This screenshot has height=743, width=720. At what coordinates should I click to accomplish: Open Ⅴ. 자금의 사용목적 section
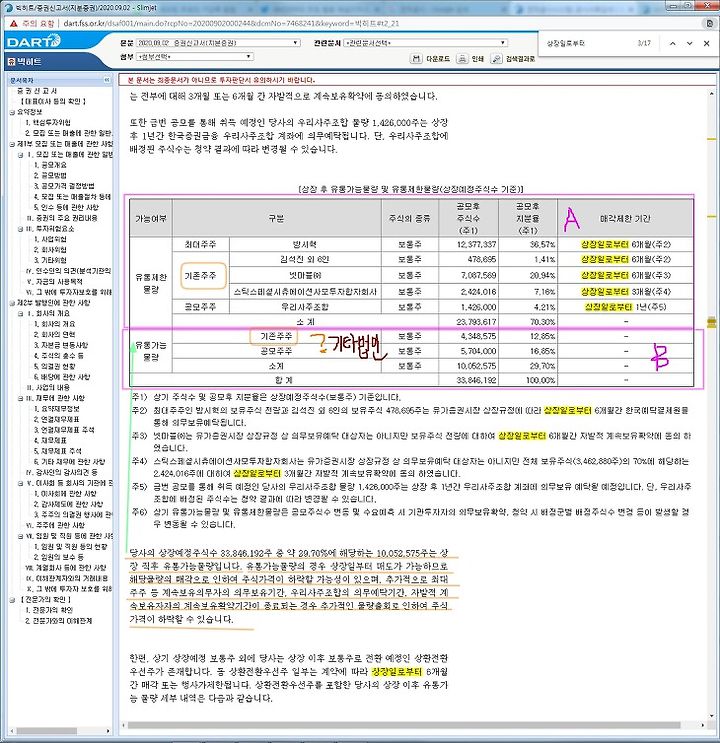pos(54,281)
